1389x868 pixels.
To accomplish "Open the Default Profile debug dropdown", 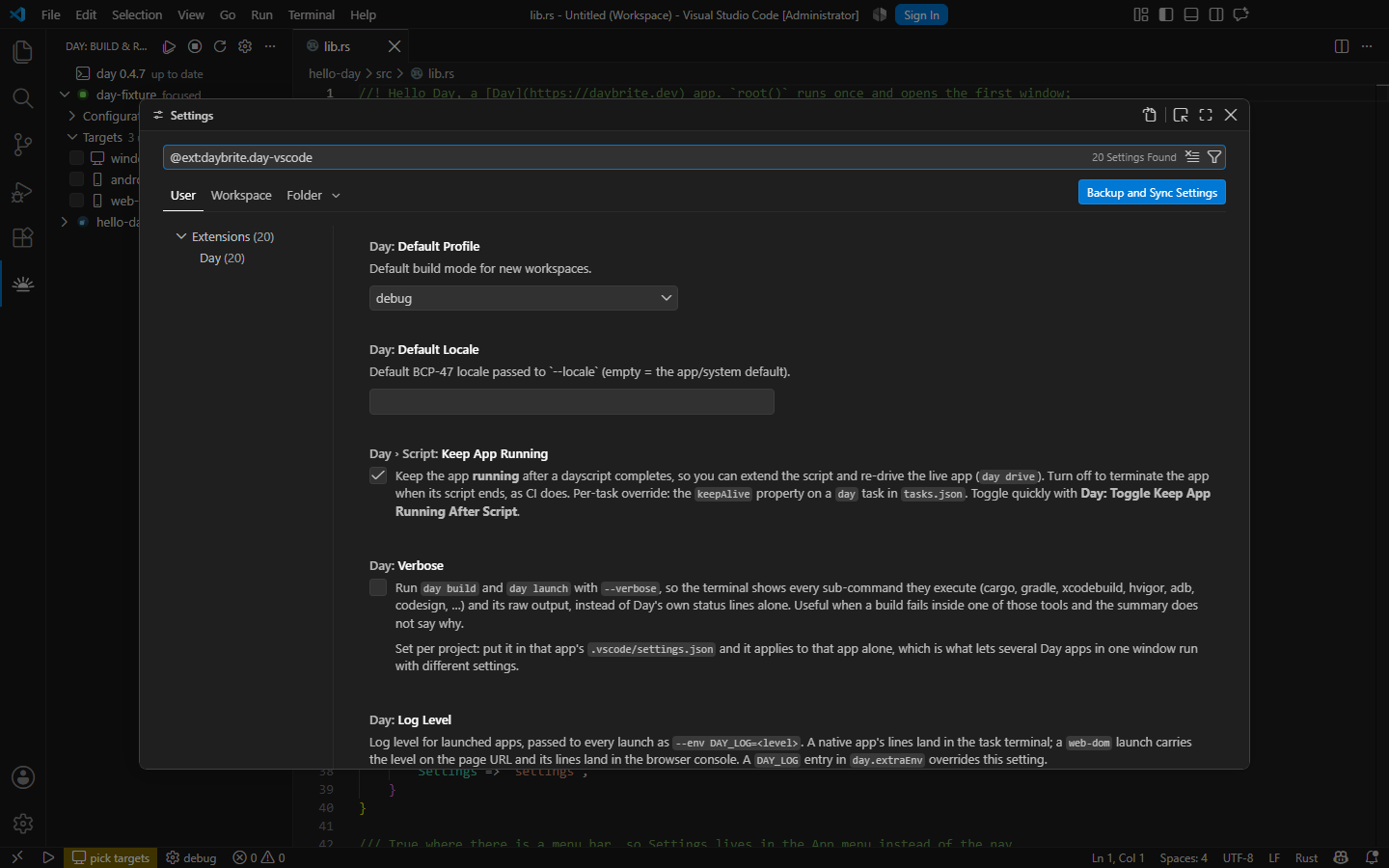I will [523, 298].
